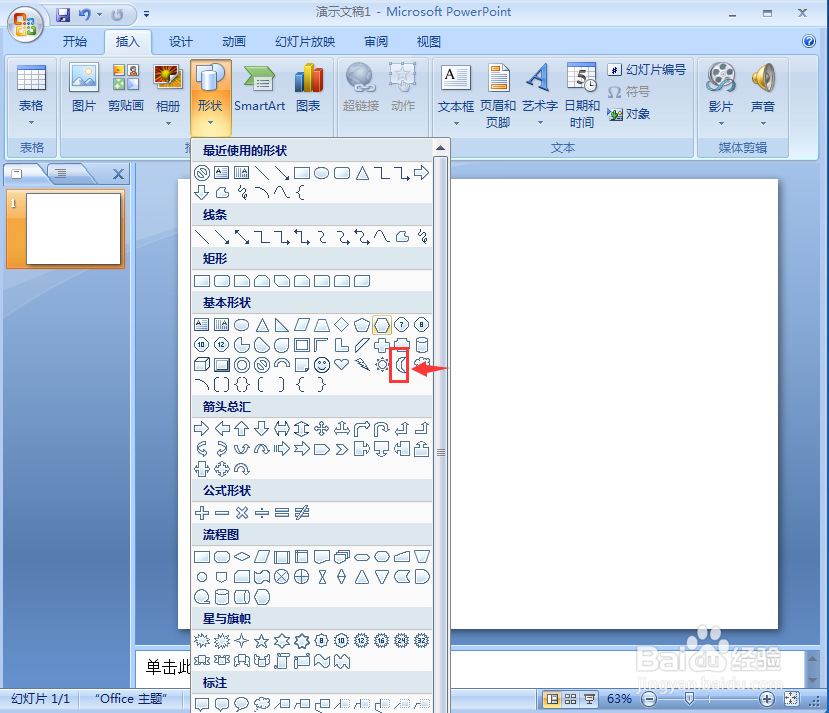Choose the 5-point star shape
The height and width of the screenshot is (713, 829).
[262, 641]
